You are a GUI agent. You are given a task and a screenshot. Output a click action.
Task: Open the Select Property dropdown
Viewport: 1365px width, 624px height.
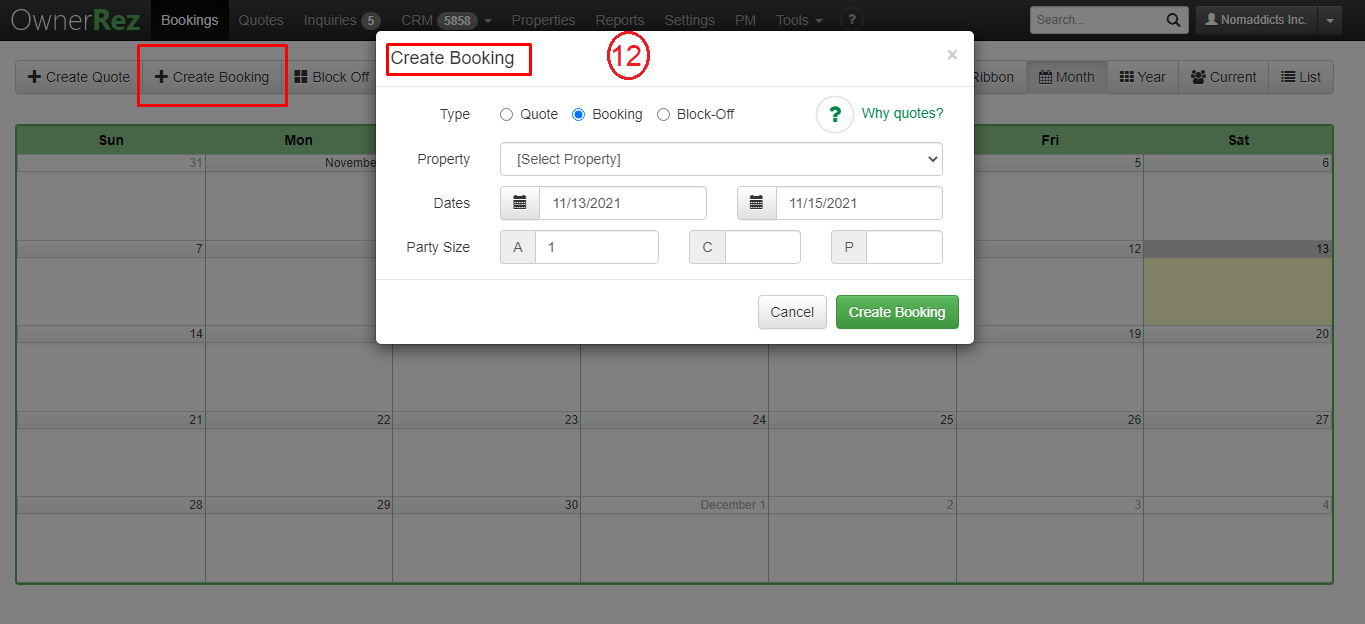pos(721,159)
